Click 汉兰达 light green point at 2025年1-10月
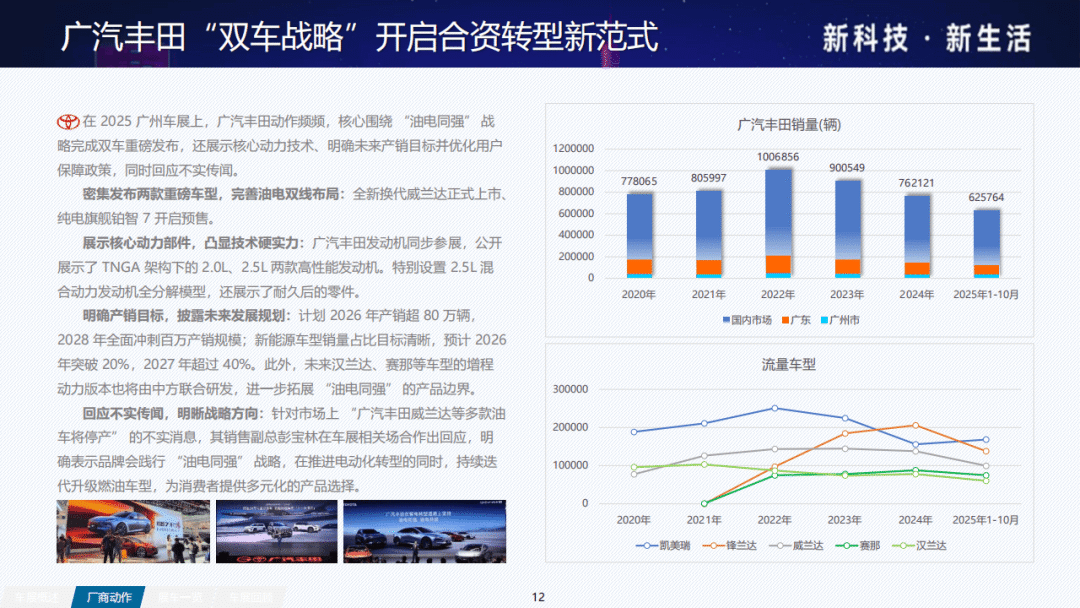 point(986,481)
